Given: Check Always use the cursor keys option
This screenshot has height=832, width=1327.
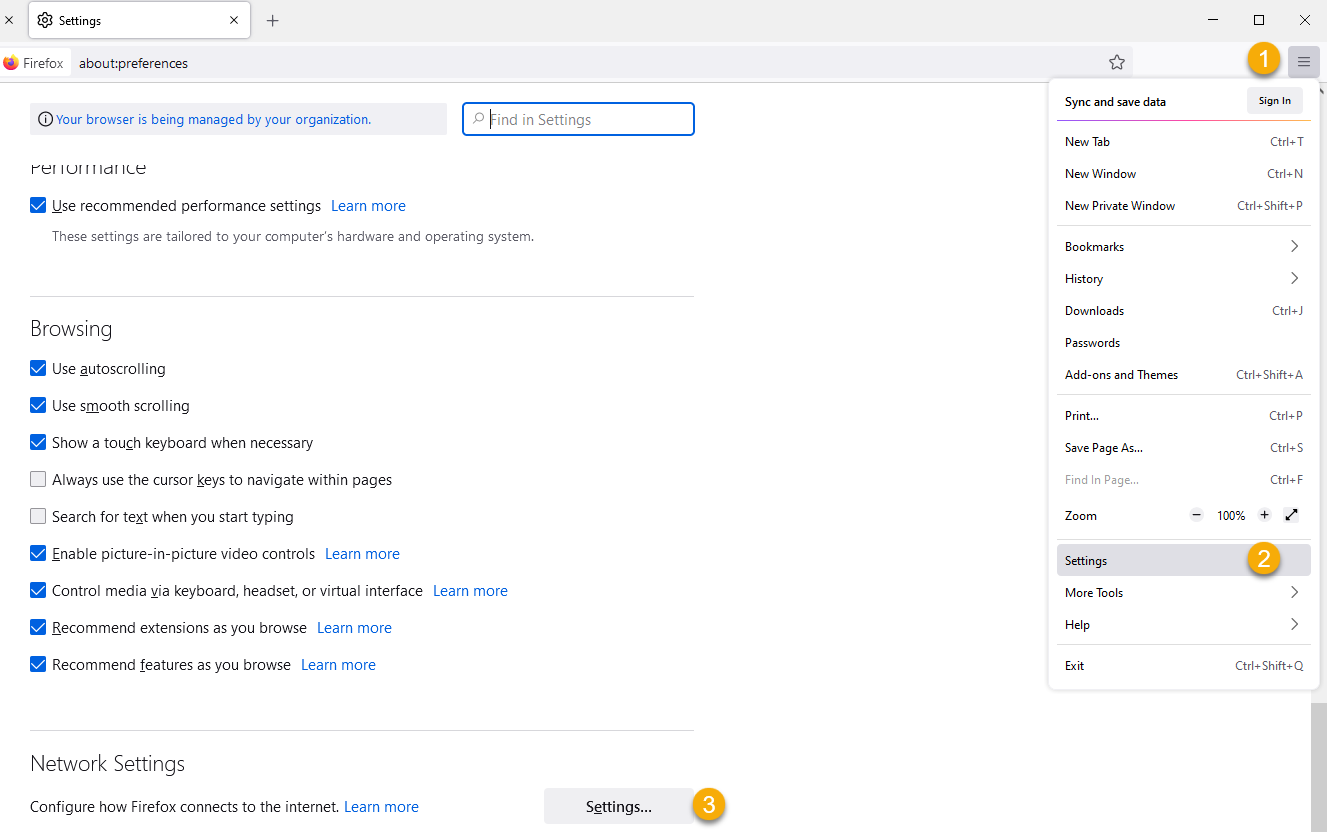Looking at the screenshot, I should tap(38, 479).
